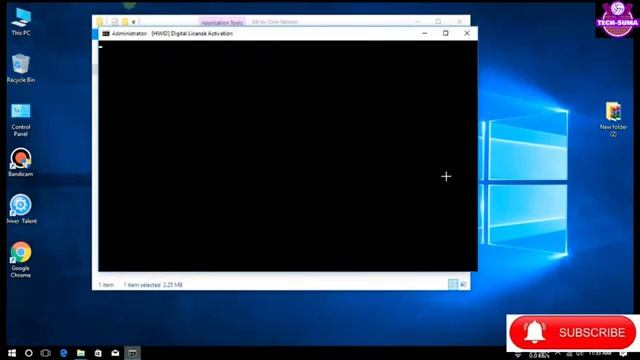Launch the Driver Talent desktop shortcut
Viewport: 640px width, 360px height.
(21, 209)
